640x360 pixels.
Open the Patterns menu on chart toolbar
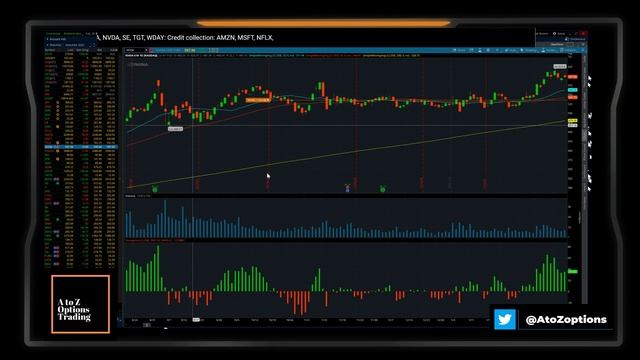pos(568,50)
